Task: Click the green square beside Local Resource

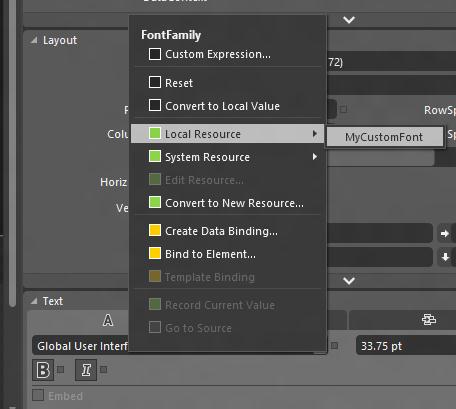Action: pos(155,133)
